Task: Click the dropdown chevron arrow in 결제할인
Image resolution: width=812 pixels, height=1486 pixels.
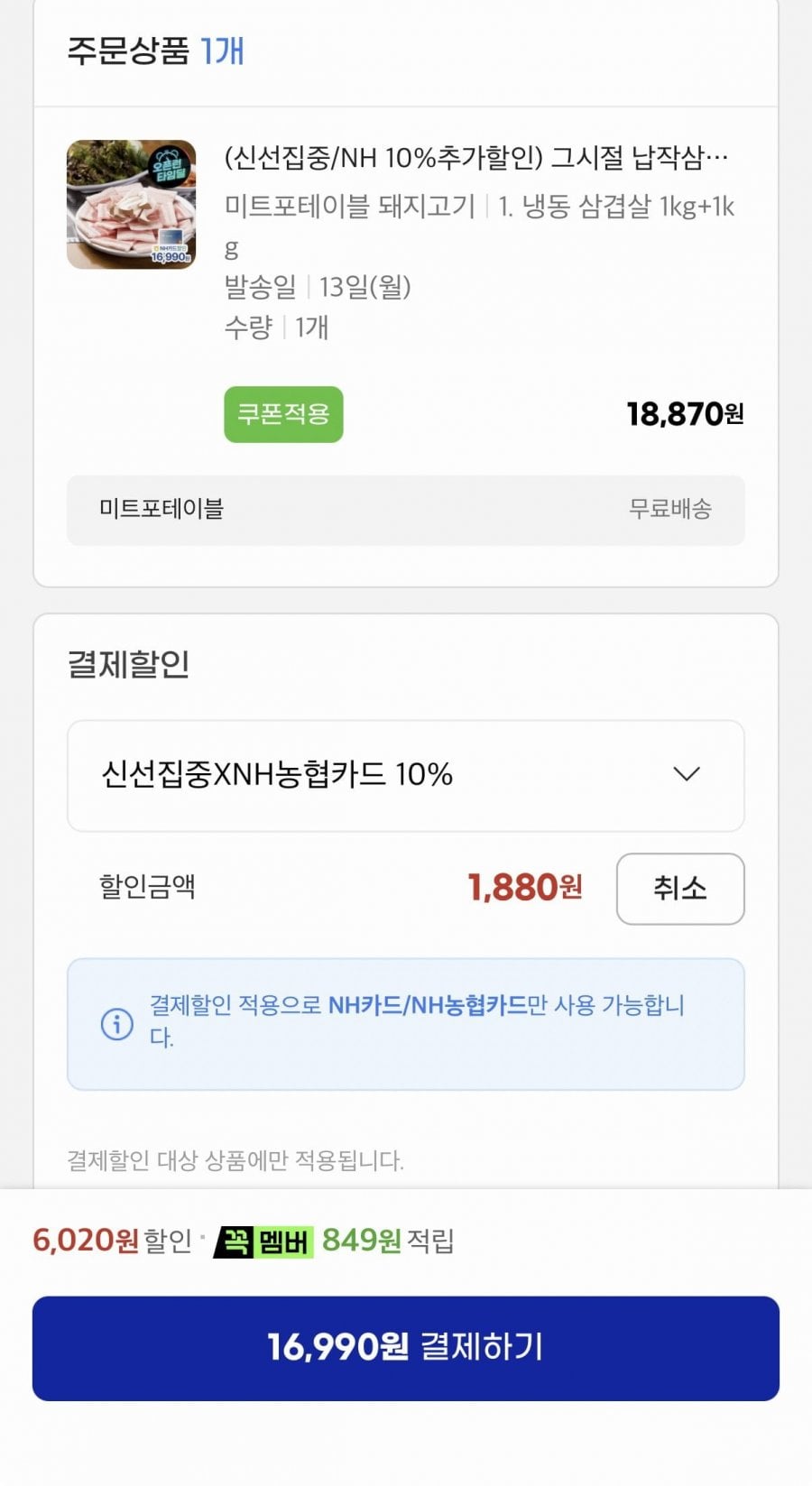Action: point(687,774)
